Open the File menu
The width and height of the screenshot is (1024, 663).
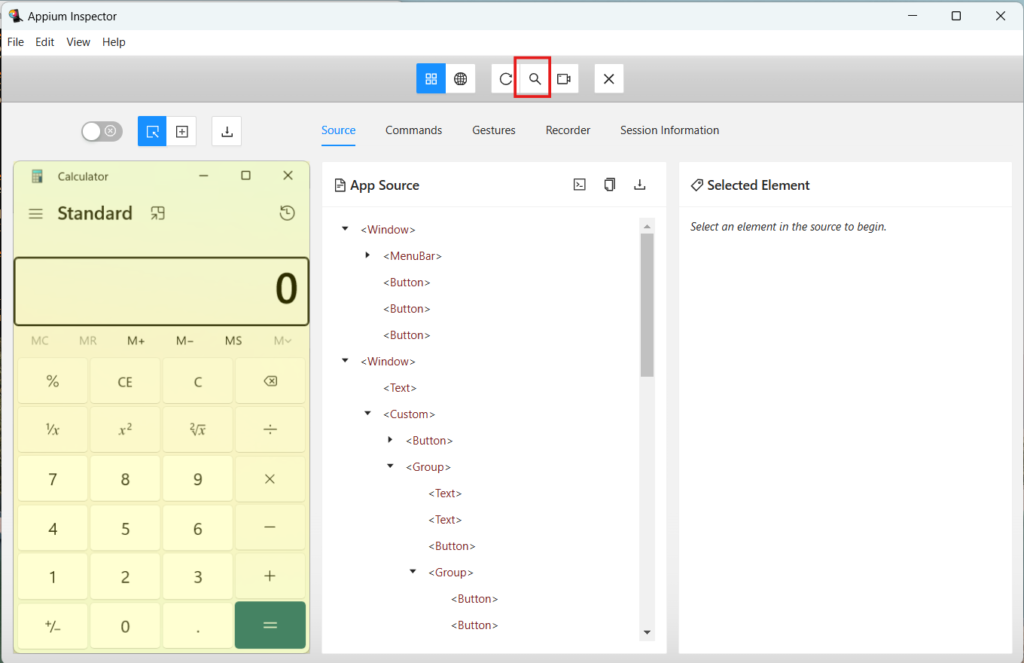pyautogui.click(x=15, y=42)
